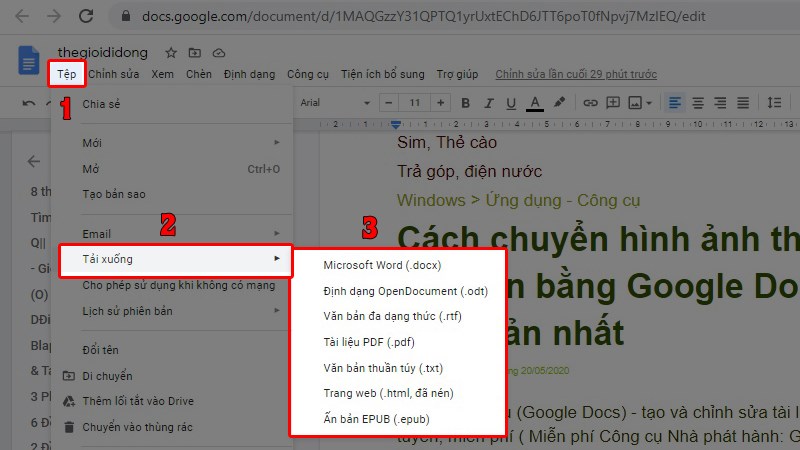Screen dimensions: 800x450
Task: Open the Tệp menu
Action: [66, 74]
